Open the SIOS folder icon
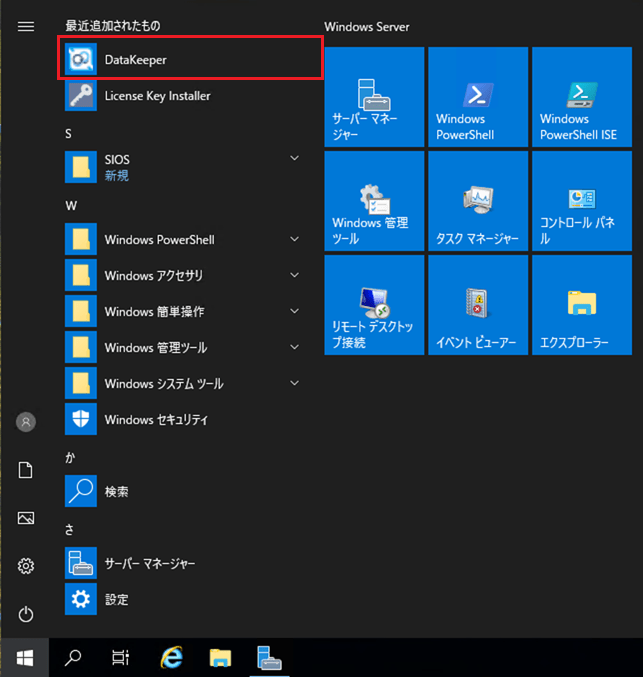 pos(81,167)
